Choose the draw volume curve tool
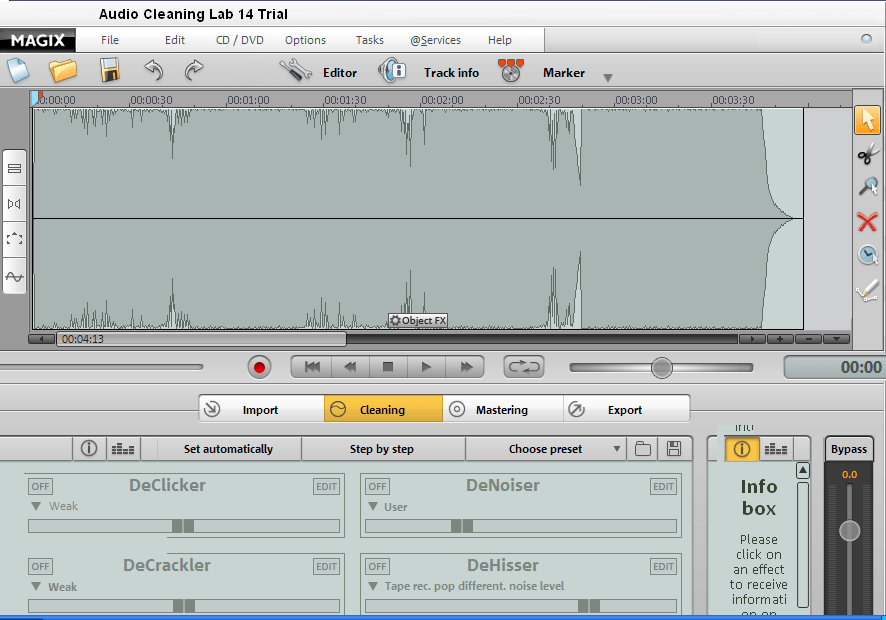886x620 pixels. tap(868, 289)
